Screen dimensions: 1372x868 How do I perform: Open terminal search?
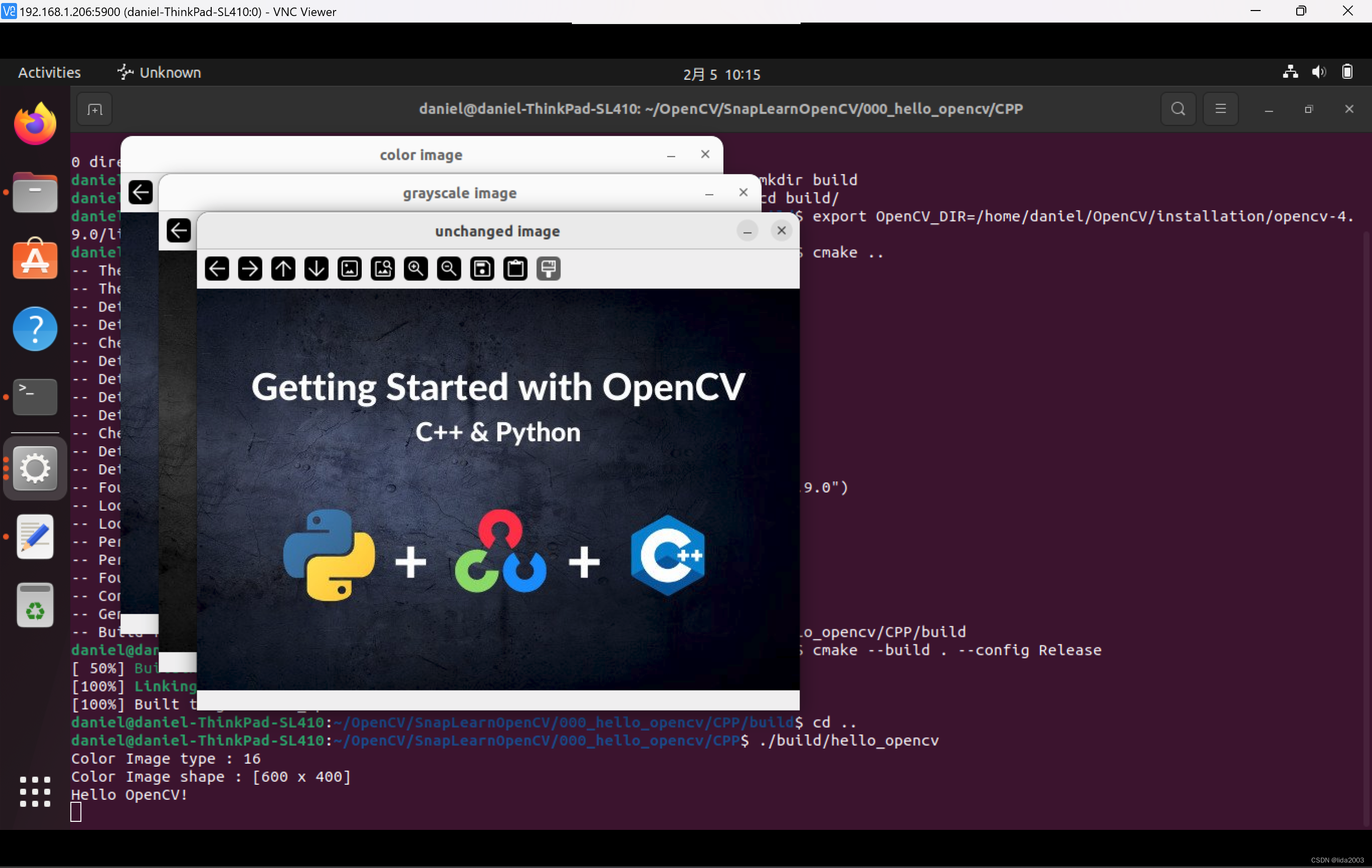tap(1178, 109)
